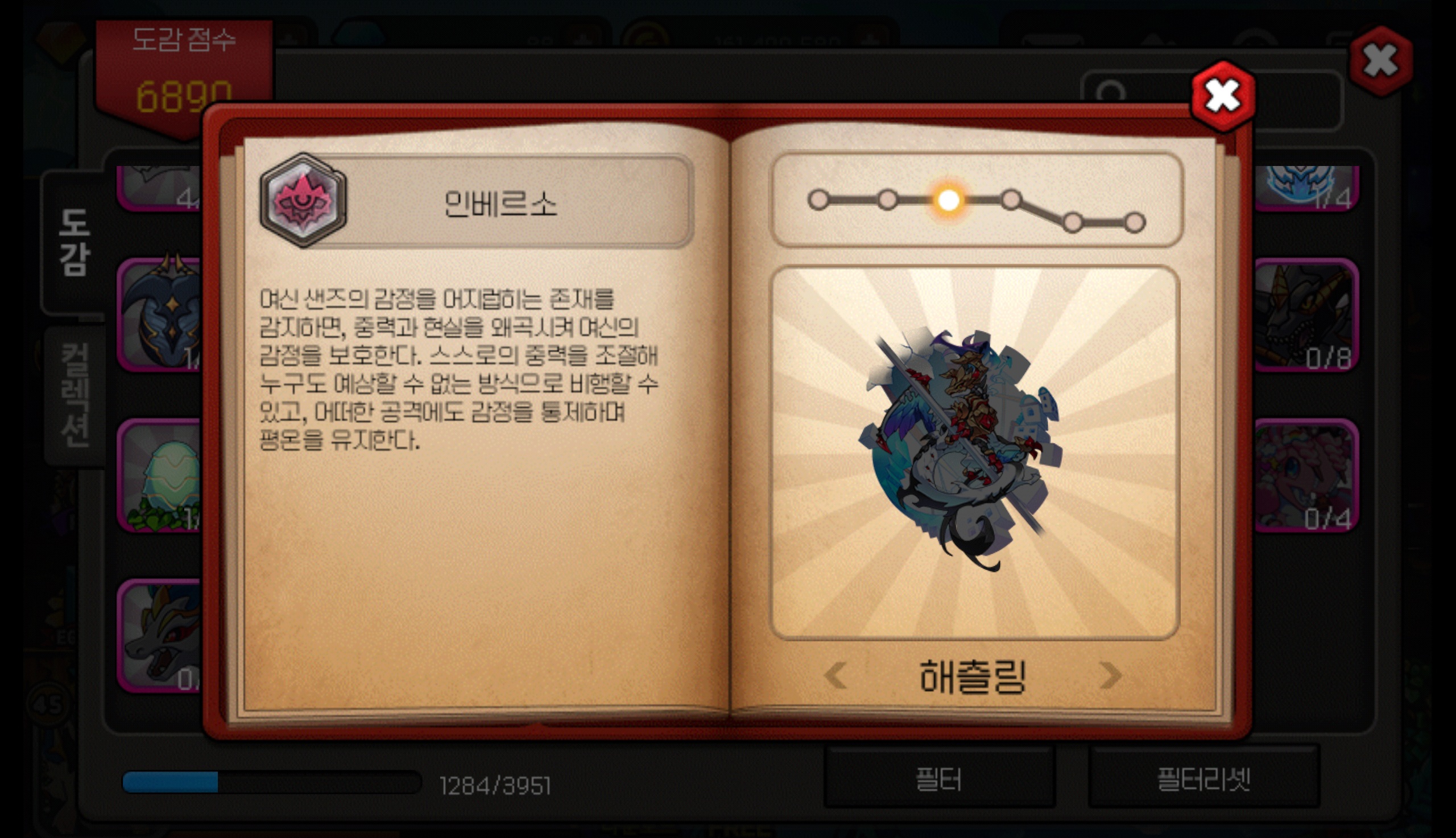Reset filters with 필터리셋 button
Viewport: 1456px width, 838px height.
(x=1204, y=779)
